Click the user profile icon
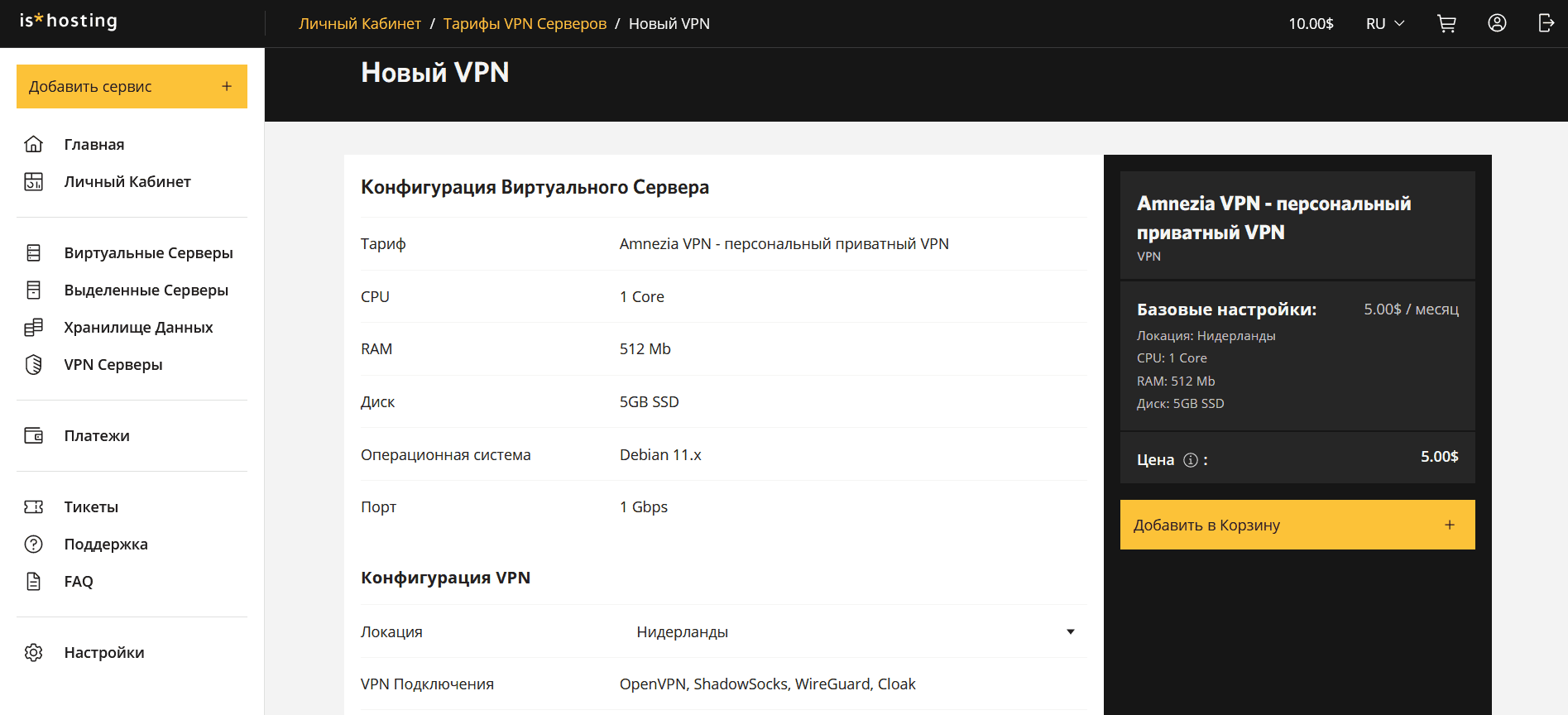 pos(1496,24)
